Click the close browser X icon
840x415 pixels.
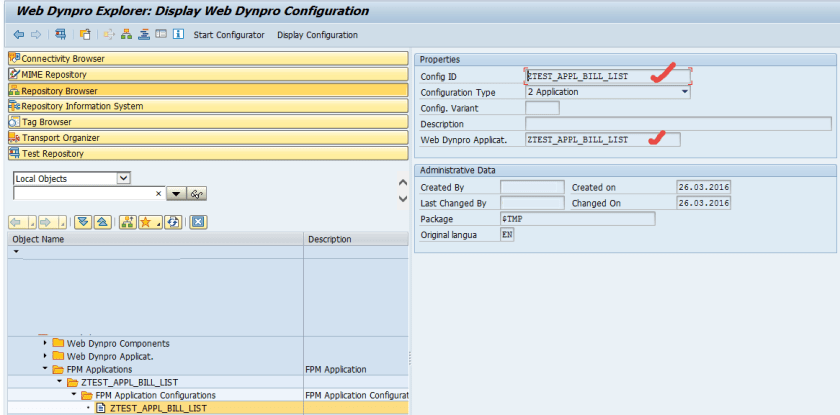(x=198, y=221)
